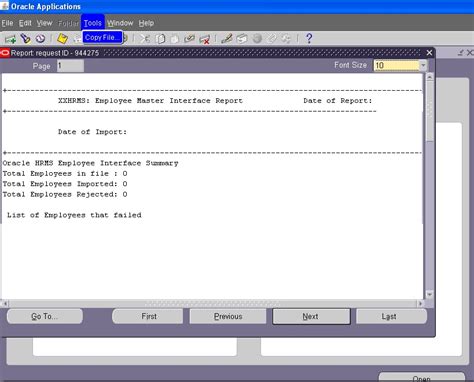Click the Font Size field showing 10
The width and height of the screenshot is (474, 382).
pyautogui.click(x=396, y=65)
